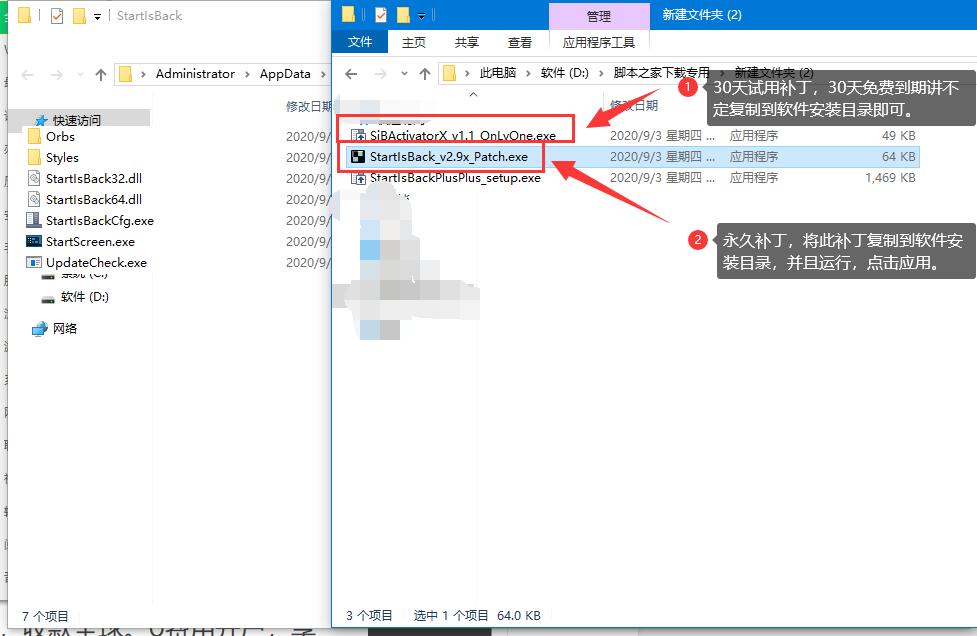Click the Back arrow in the StartIsBack window
This screenshot has height=636, width=977.
pyautogui.click(x=27, y=75)
